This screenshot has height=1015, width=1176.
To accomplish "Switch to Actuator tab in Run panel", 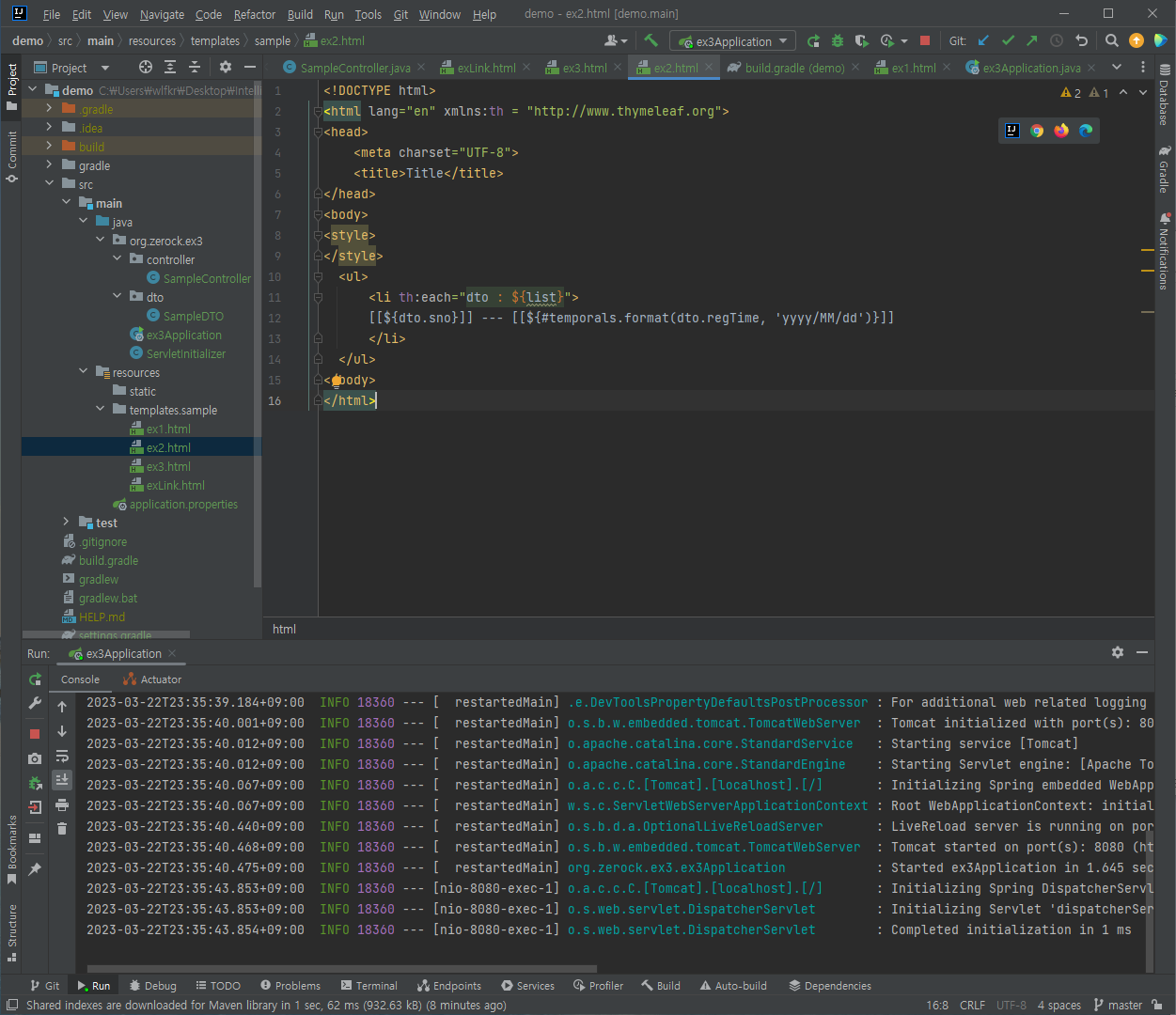I will point(153,679).
